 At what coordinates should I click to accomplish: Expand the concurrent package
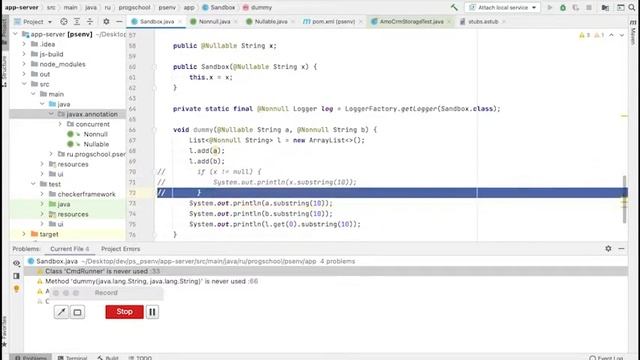(60, 124)
